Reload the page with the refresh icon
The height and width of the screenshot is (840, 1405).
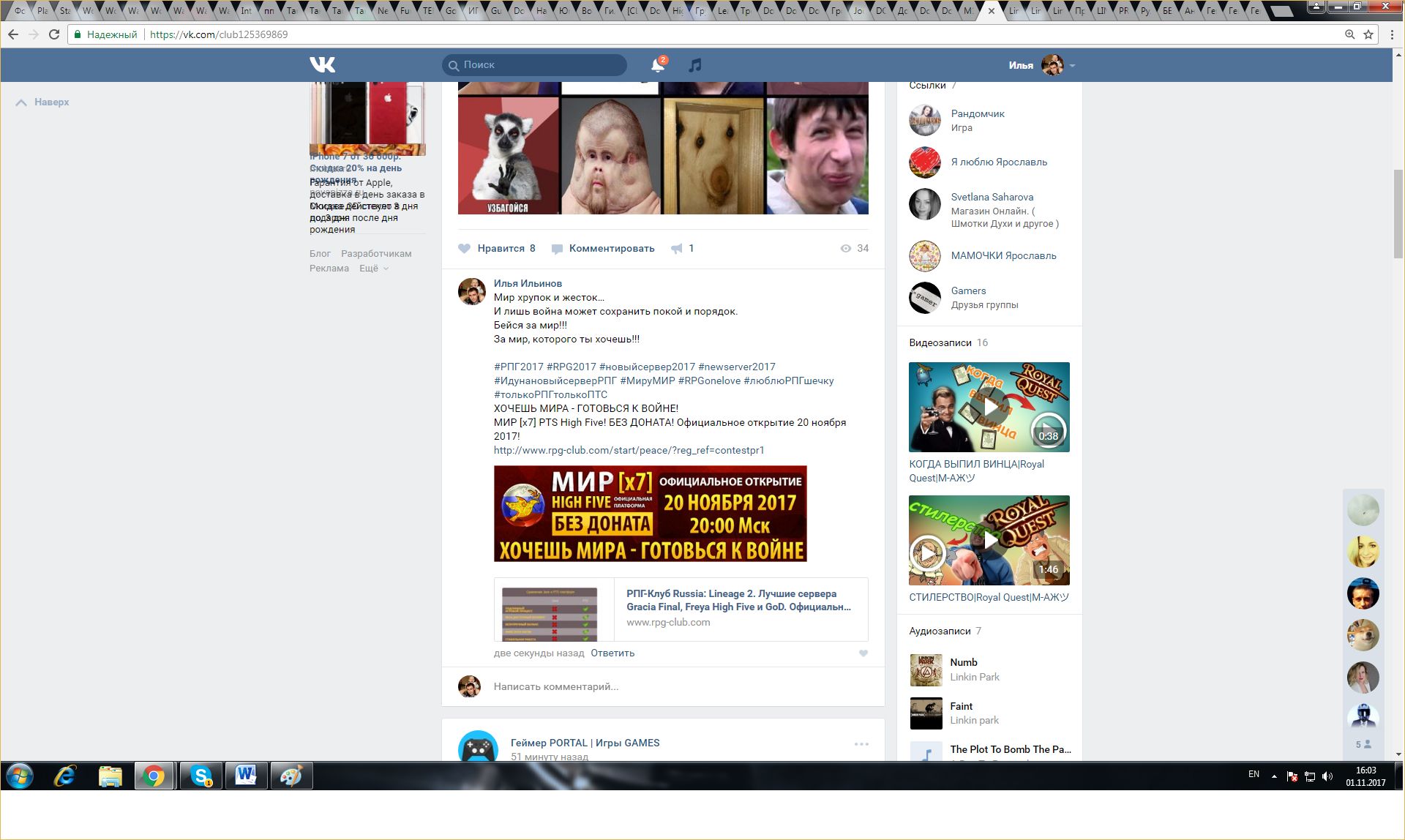click(53, 34)
